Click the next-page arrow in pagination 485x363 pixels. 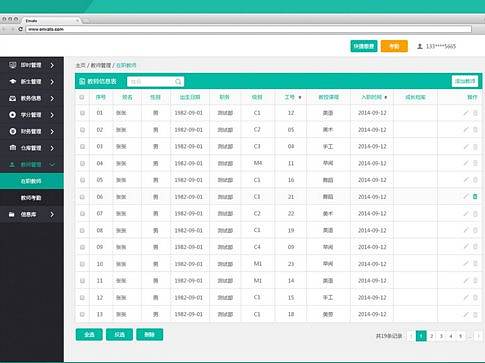pyautogui.click(x=478, y=336)
